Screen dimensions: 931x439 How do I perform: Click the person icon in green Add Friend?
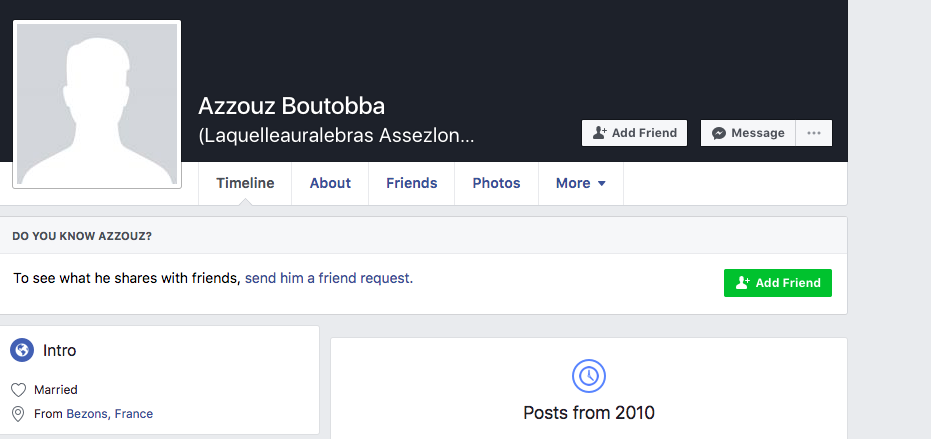click(743, 283)
